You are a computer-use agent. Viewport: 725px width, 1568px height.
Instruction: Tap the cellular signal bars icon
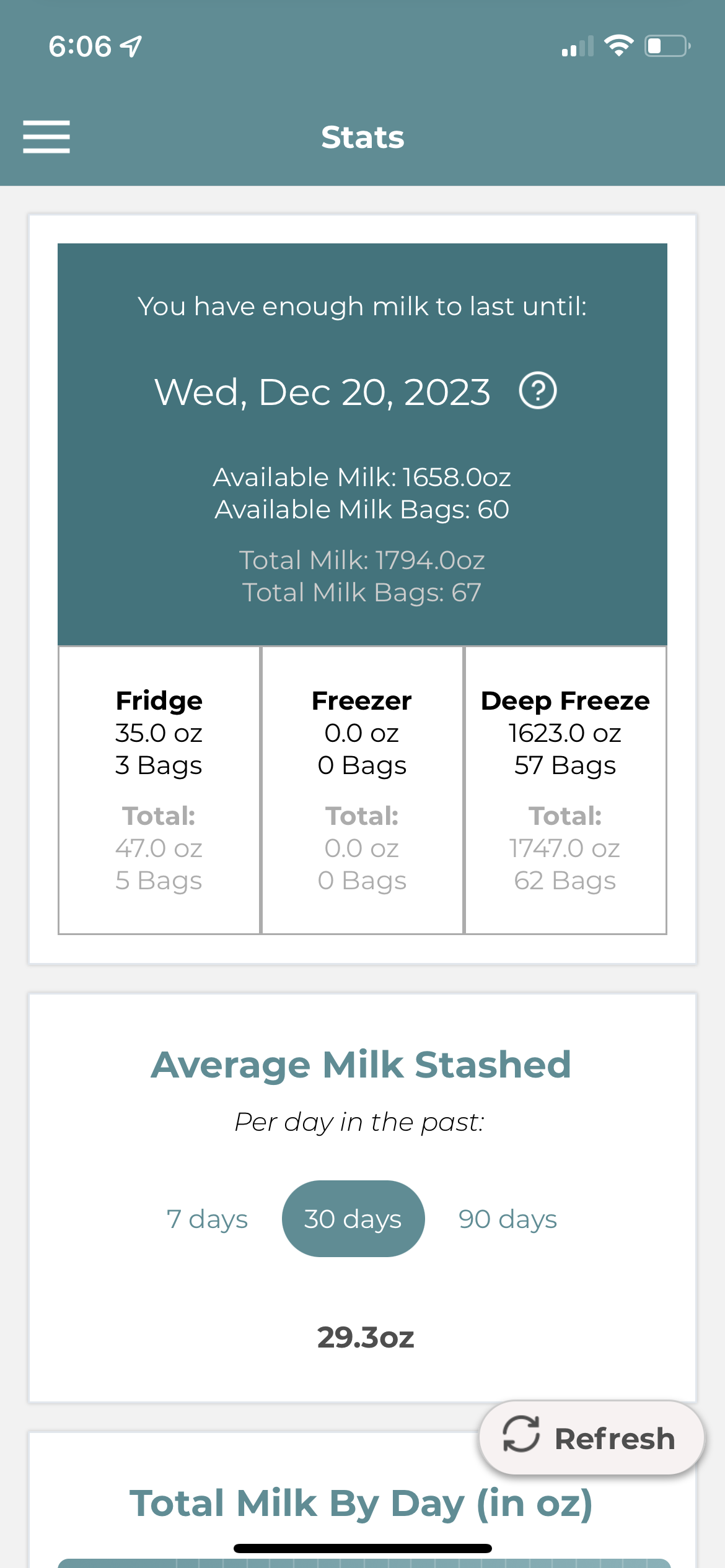click(x=577, y=46)
